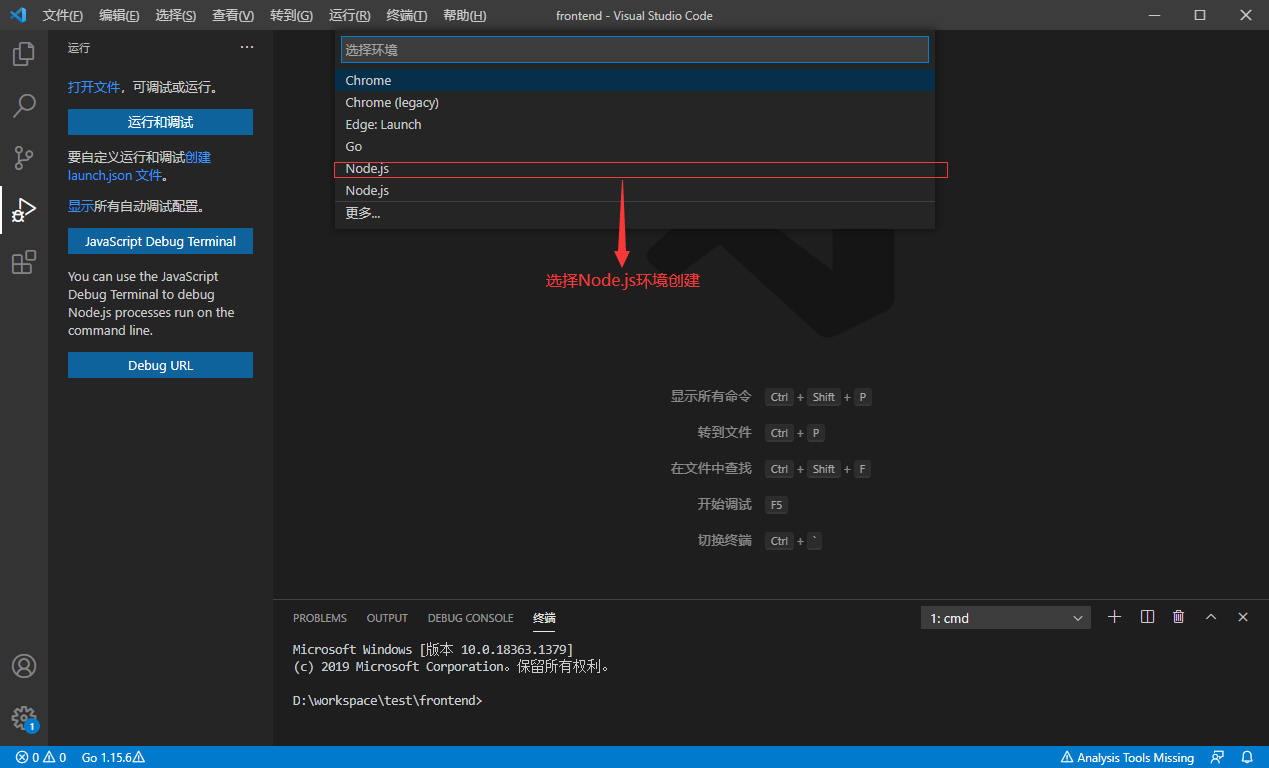This screenshot has width=1269, height=768.
Task: Click the 运行和调试 button
Action: coord(160,122)
